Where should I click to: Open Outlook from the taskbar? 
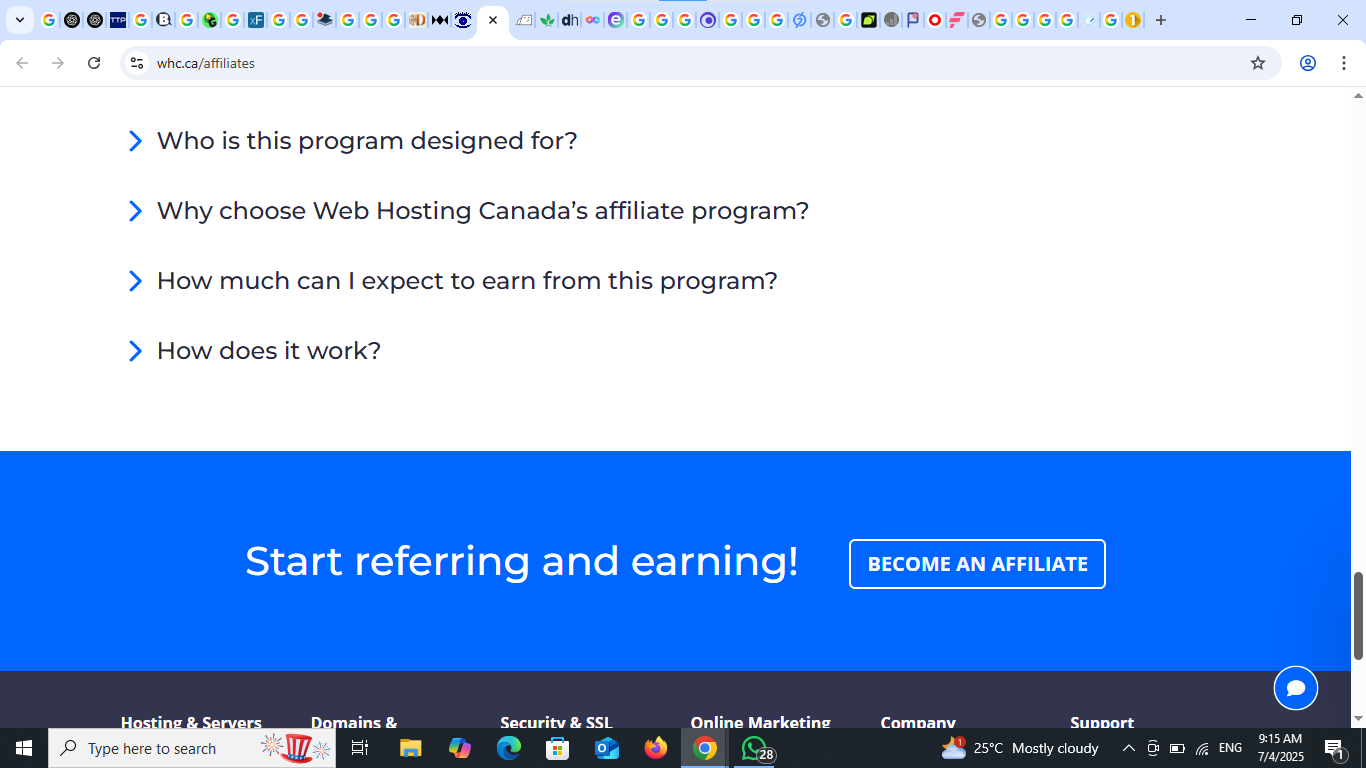(607, 748)
